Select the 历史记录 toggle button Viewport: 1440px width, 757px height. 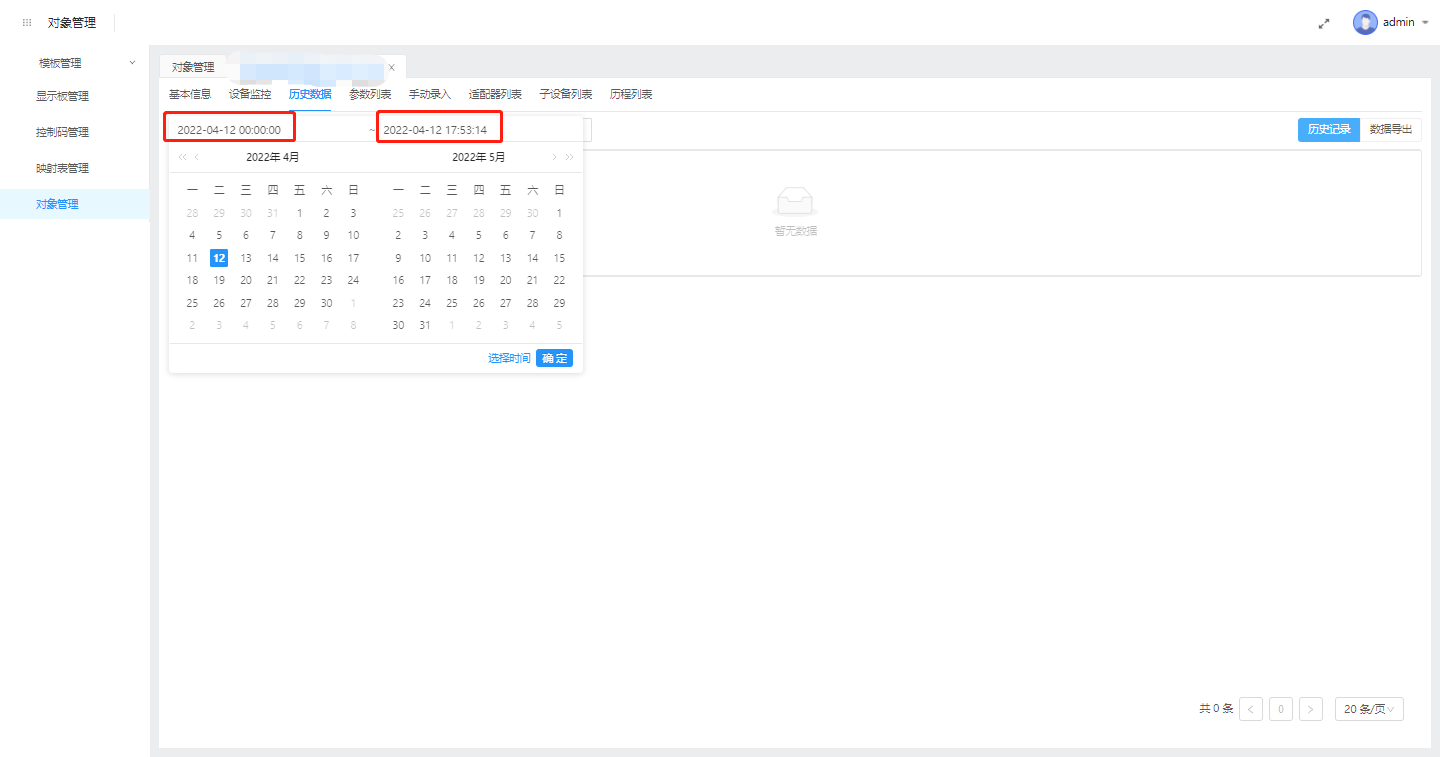click(x=1328, y=129)
